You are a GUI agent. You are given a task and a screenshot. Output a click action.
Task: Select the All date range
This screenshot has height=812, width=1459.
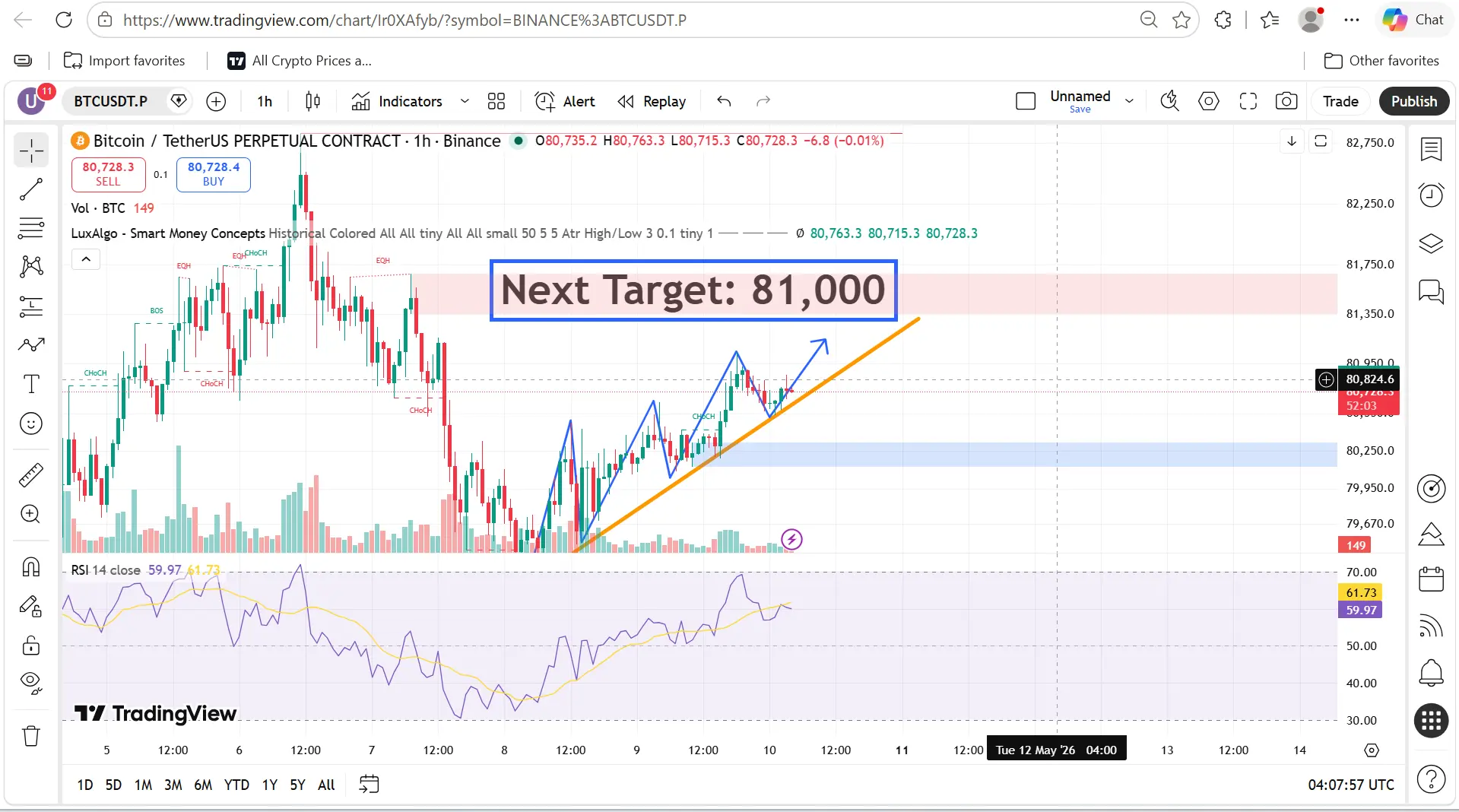pyautogui.click(x=326, y=785)
